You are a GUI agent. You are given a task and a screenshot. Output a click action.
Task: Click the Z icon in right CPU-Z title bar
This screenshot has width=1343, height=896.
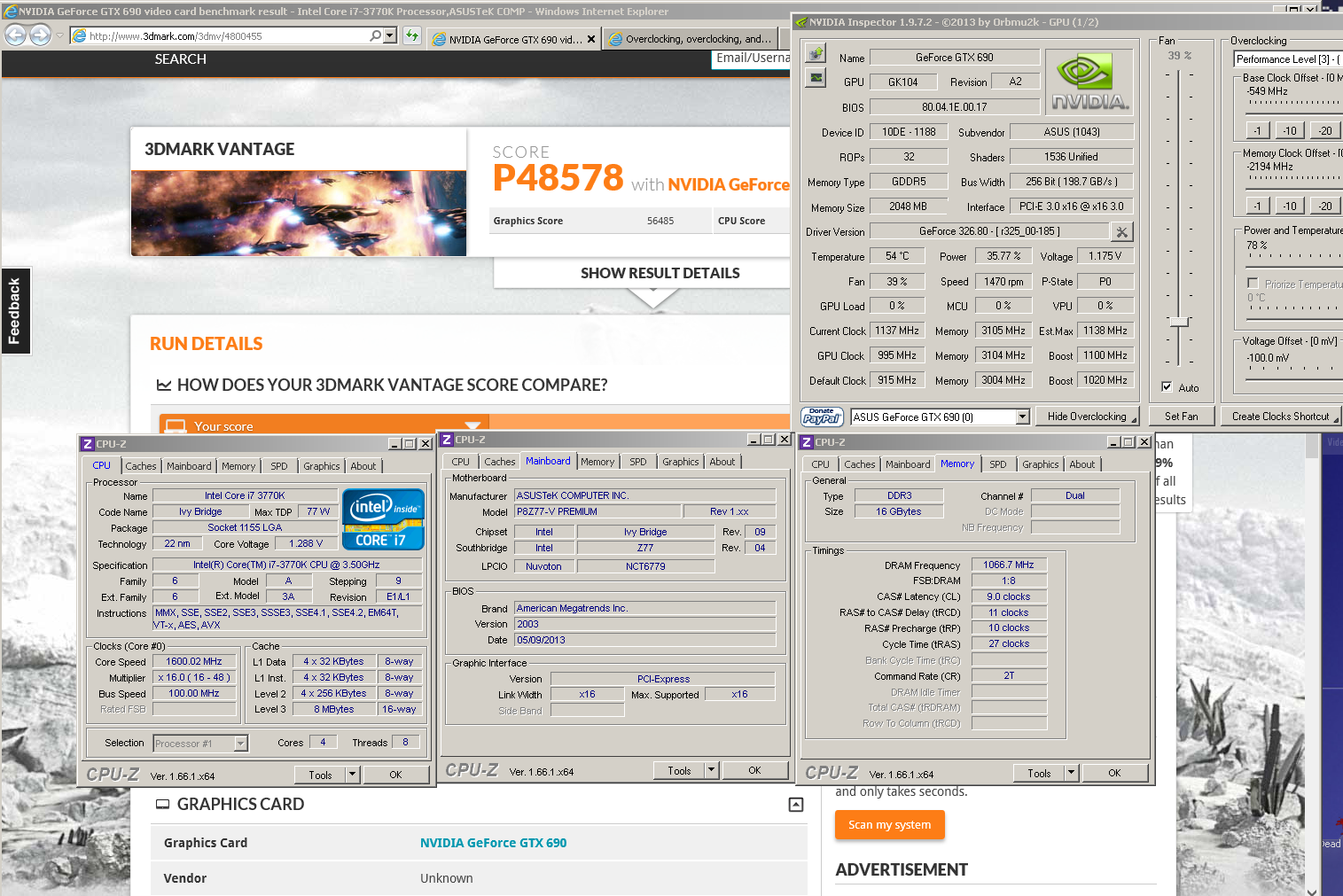[x=807, y=442]
